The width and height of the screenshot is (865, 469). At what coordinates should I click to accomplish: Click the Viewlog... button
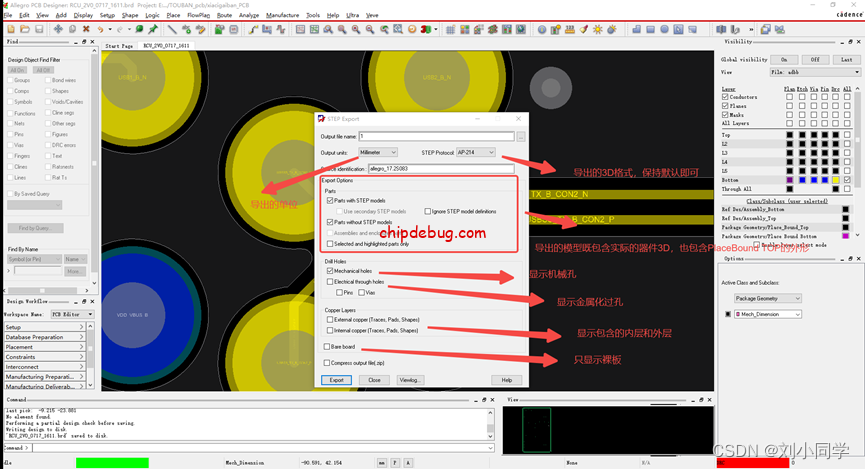click(x=410, y=380)
